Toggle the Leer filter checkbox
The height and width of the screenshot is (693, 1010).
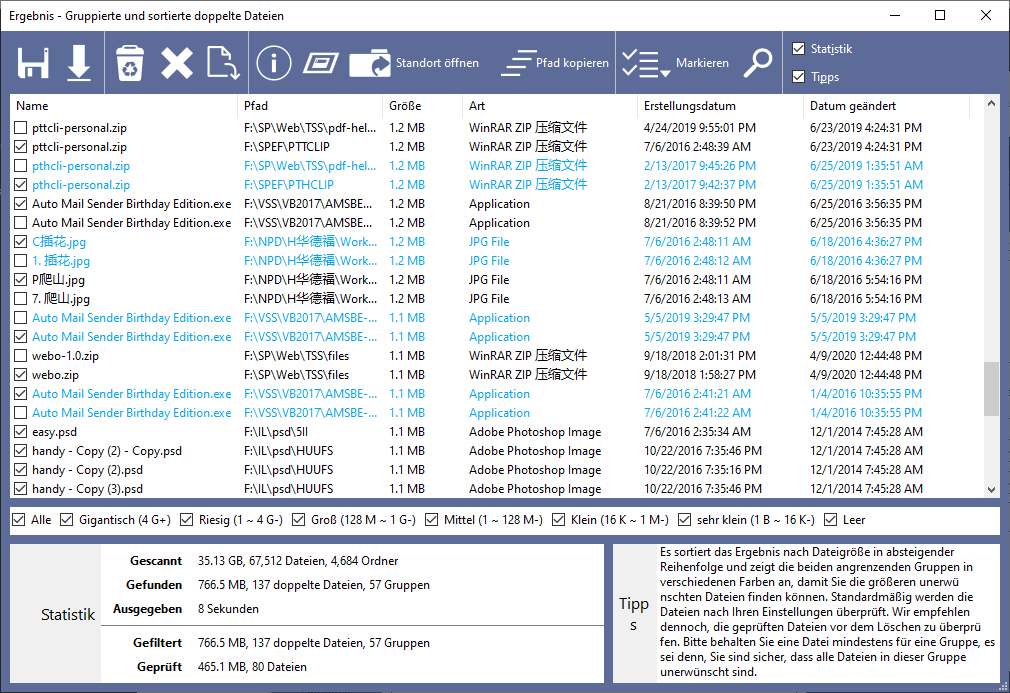(830, 520)
